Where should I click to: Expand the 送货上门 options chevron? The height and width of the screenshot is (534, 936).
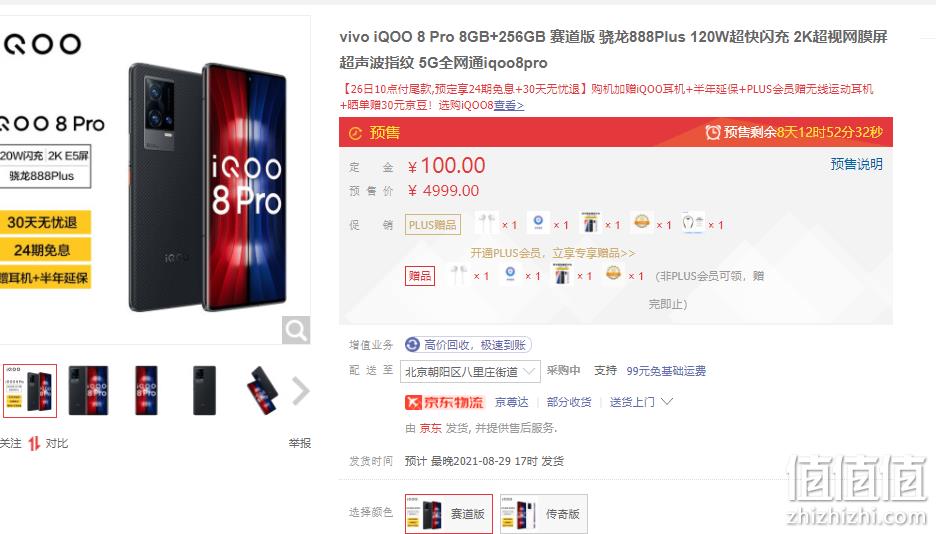point(667,402)
